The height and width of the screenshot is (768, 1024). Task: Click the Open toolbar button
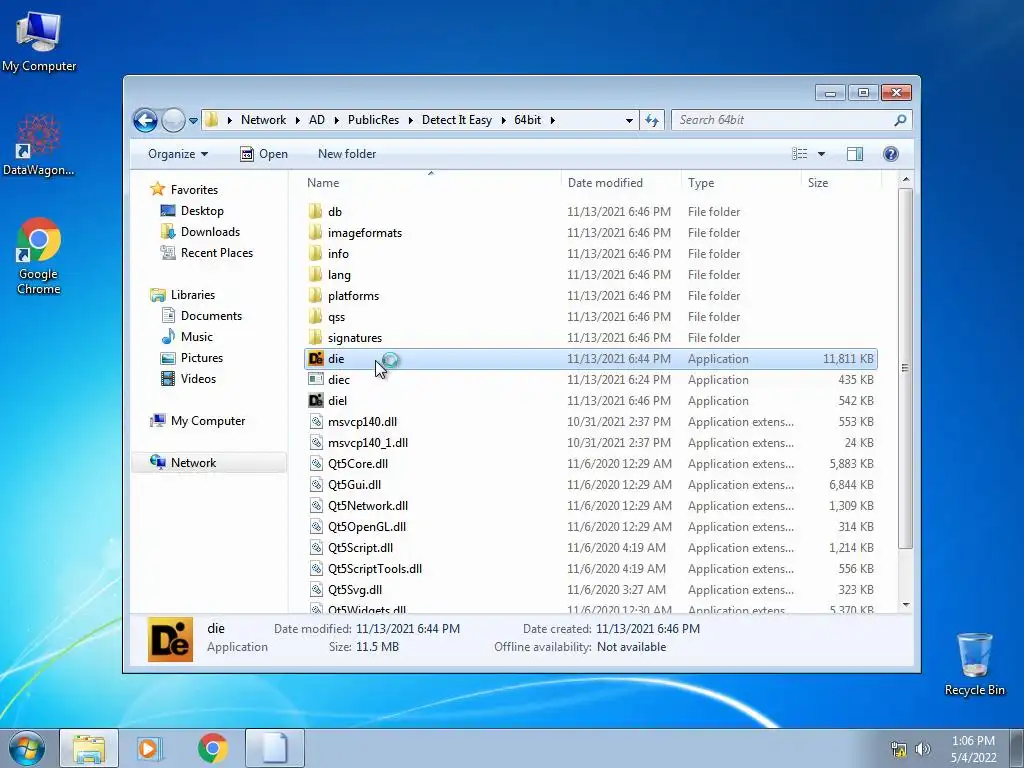click(x=264, y=154)
